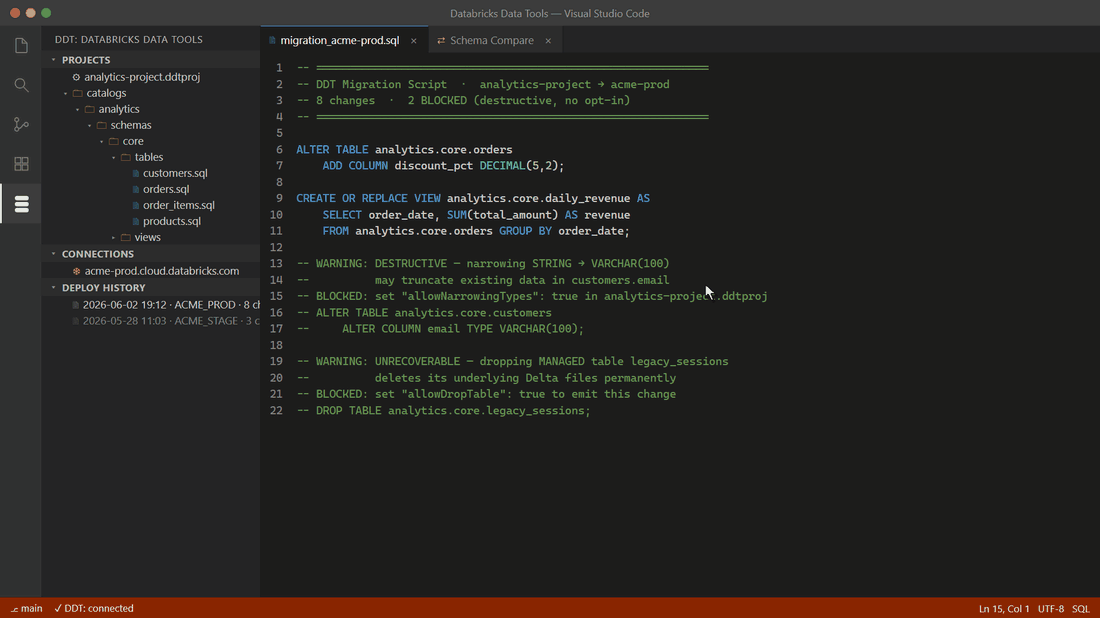Click the gear icon beside analytics-project.ddtproj

(76, 77)
